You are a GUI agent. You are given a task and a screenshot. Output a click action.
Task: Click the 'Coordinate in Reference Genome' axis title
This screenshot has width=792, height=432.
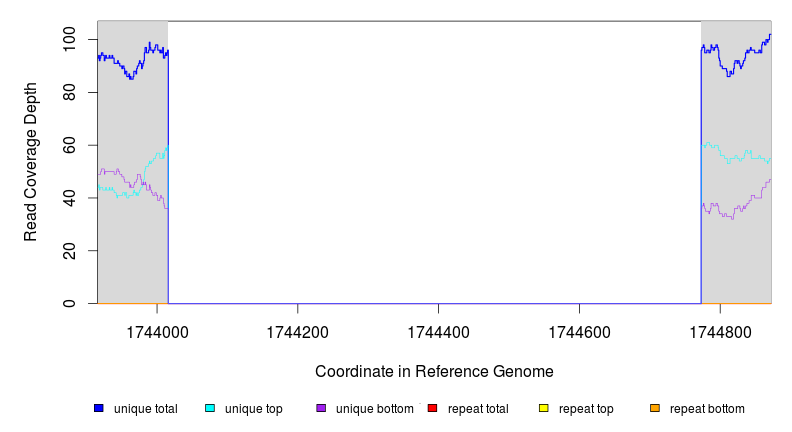[434, 371]
